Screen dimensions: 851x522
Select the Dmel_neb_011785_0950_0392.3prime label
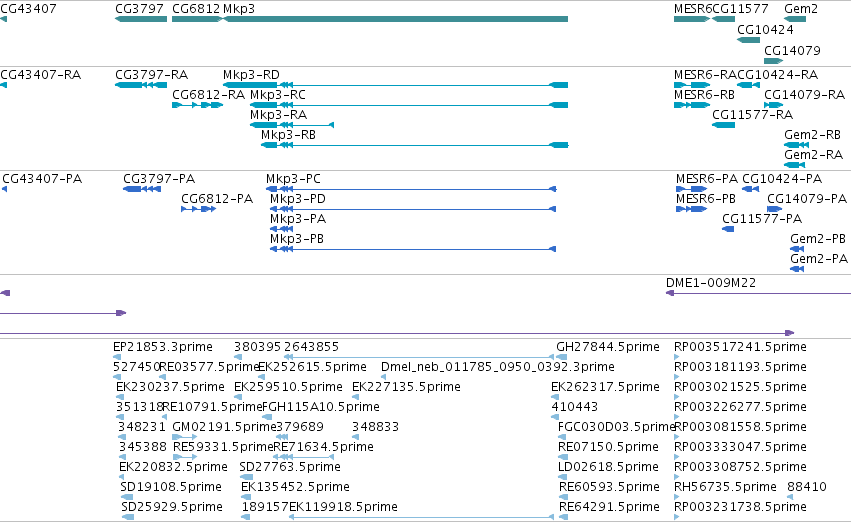(x=498, y=367)
